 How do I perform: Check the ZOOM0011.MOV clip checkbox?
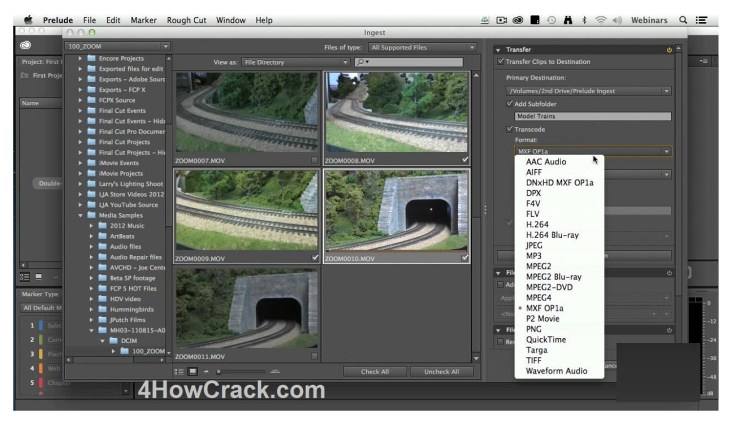tap(315, 356)
